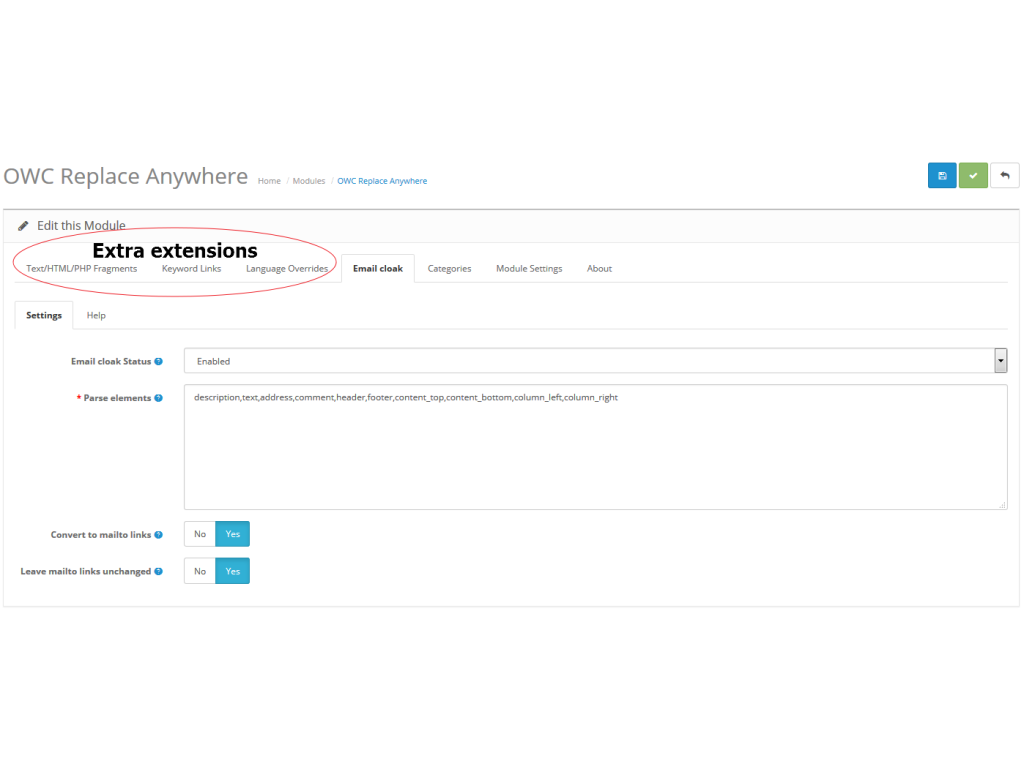Click the Modules breadcrumb link
Image resolution: width=1024 pixels, height=768 pixels.
tap(309, 181)
